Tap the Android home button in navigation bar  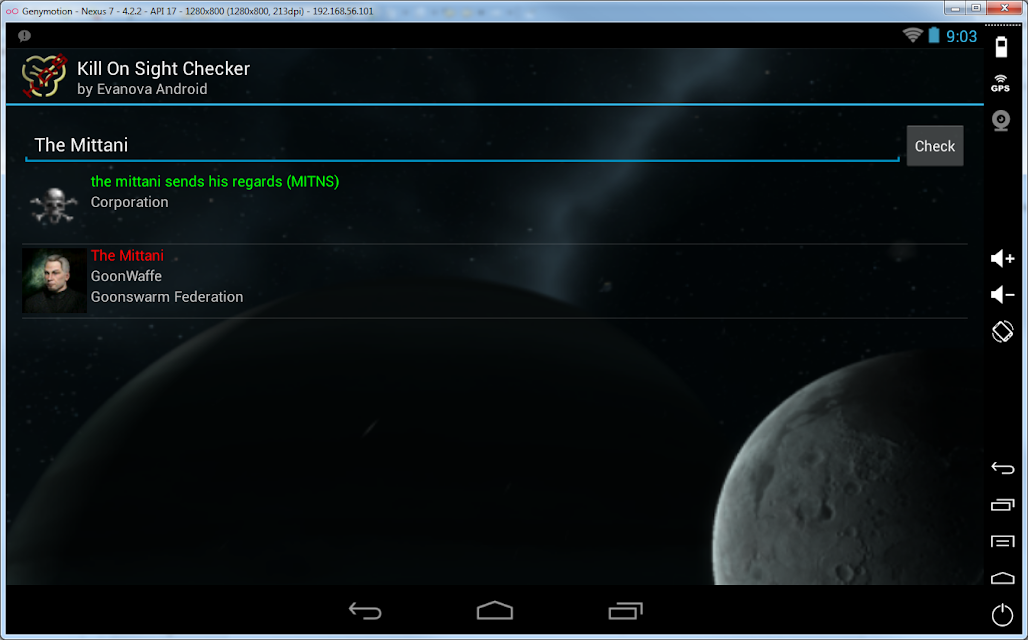click(494, 610)
